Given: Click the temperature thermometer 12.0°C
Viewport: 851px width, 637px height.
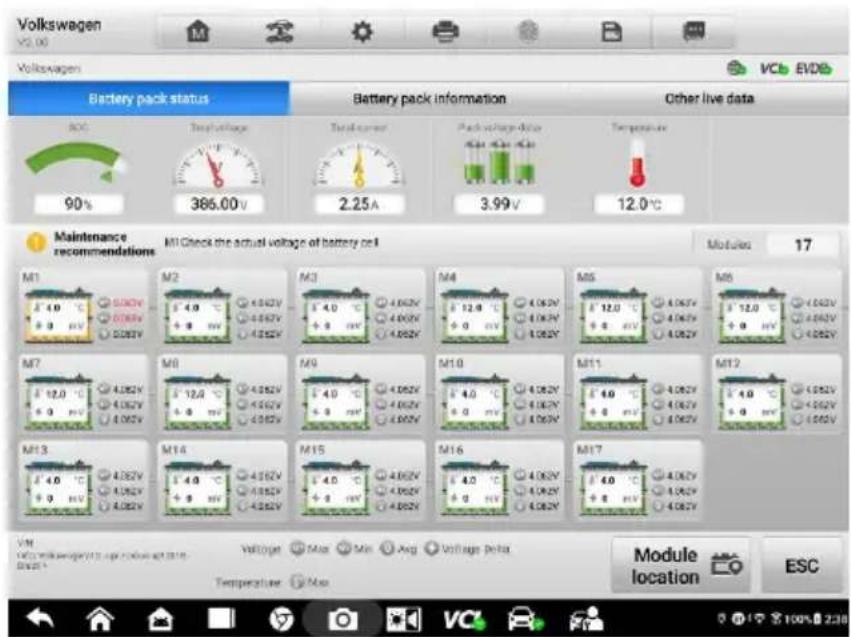Looking at the screenshot, I should pyautogui.click(x=639, y=170).
